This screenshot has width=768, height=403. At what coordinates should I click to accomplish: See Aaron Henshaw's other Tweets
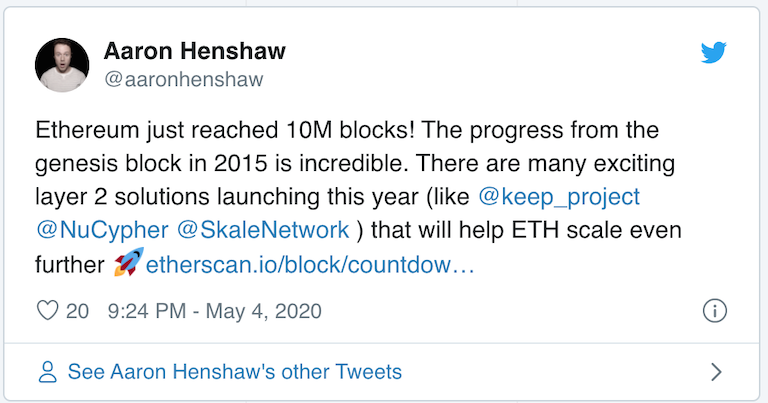[234, 373]
